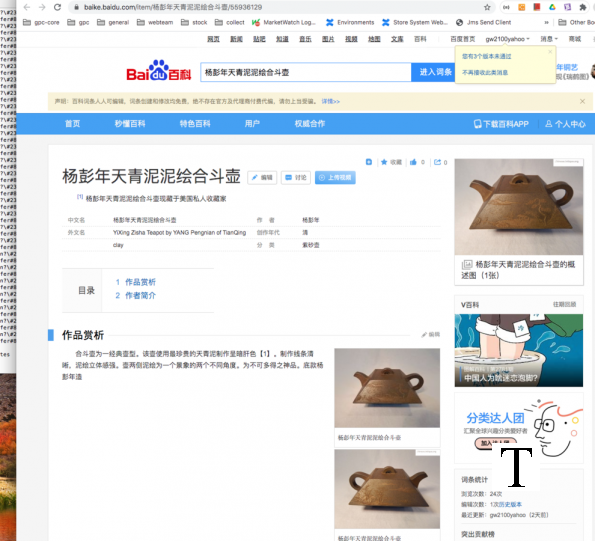Click the Baidu Baike logo
The image size is (595, 541).
[159, 71]
